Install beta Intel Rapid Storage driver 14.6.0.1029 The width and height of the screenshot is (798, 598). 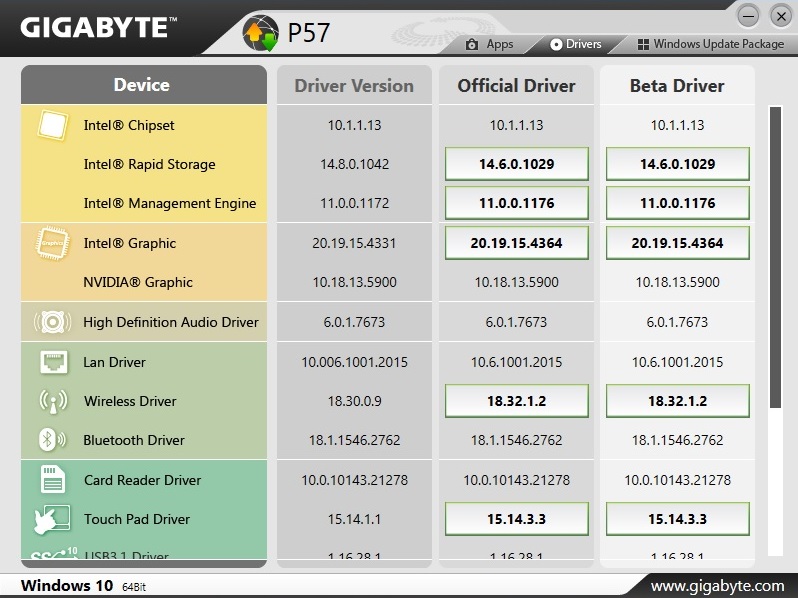677,164
